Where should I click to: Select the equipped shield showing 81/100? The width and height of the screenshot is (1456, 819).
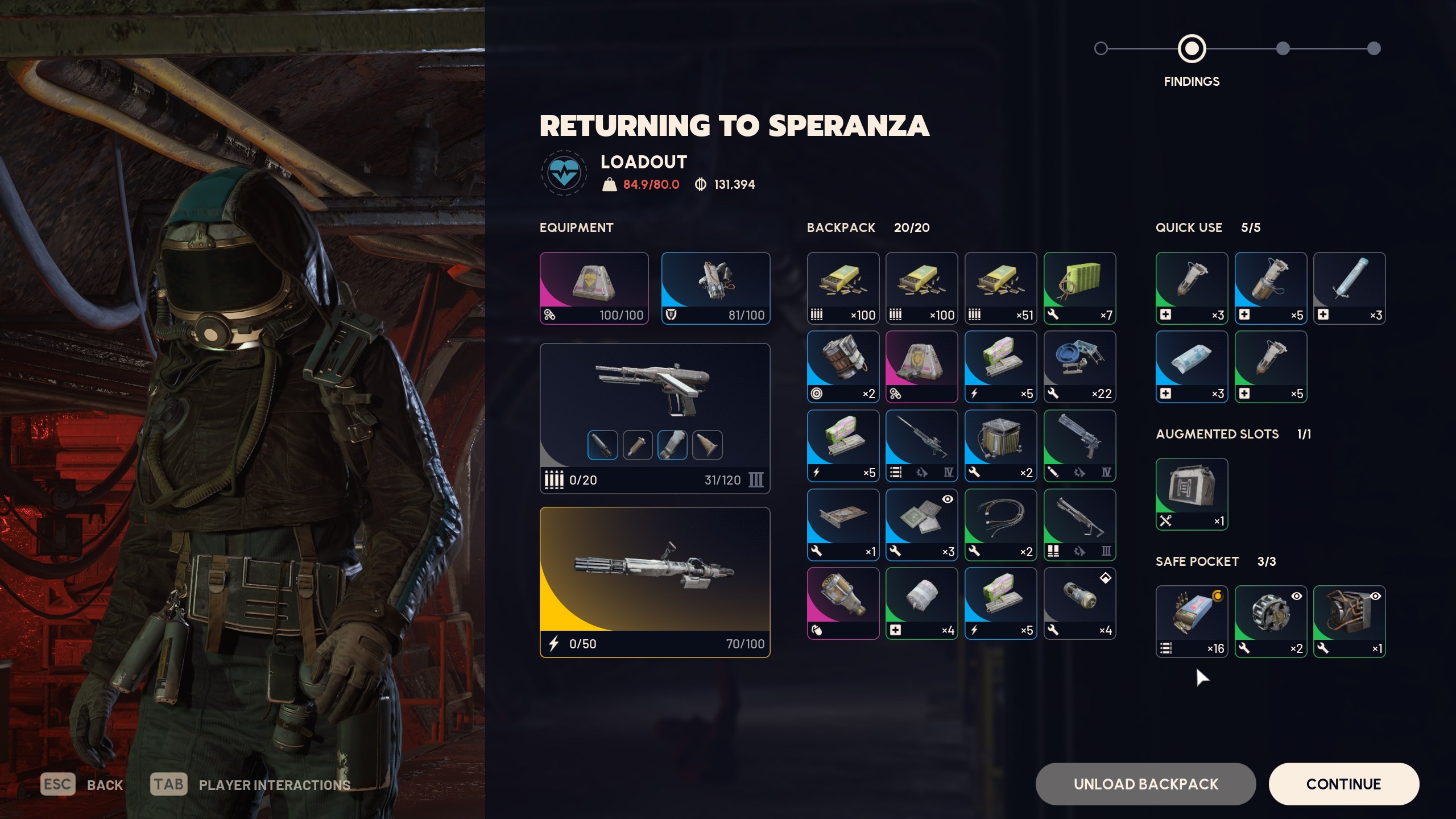715,288
